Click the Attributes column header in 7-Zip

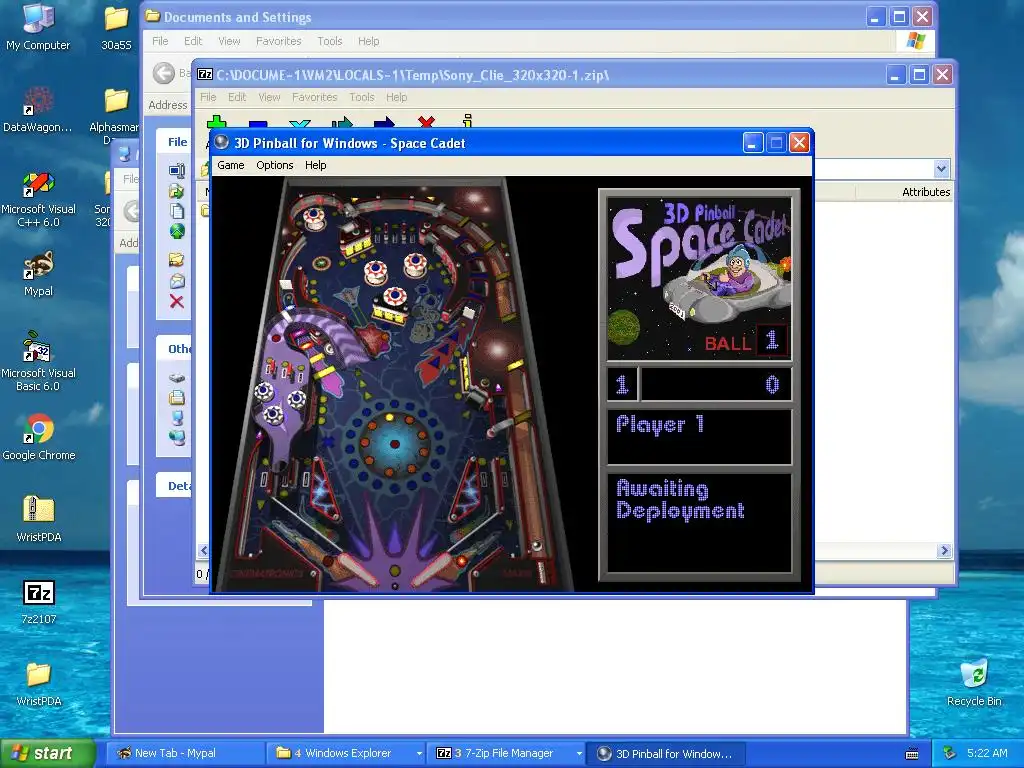click(x=925, y=191)
